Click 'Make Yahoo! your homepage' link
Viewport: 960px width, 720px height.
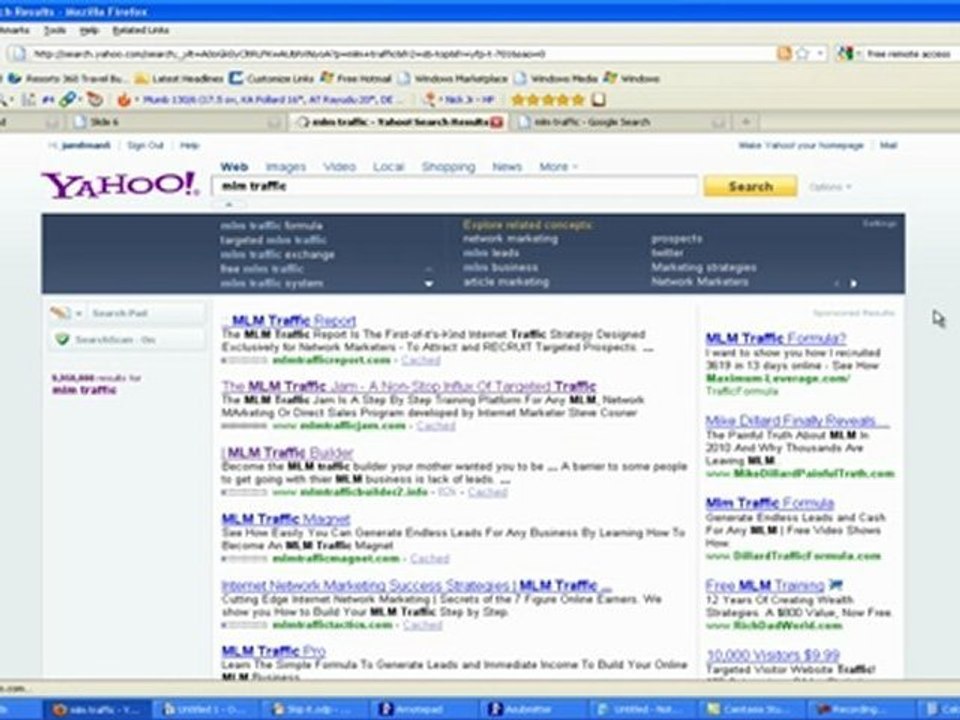pyautogui.click(x=801, y=145)
